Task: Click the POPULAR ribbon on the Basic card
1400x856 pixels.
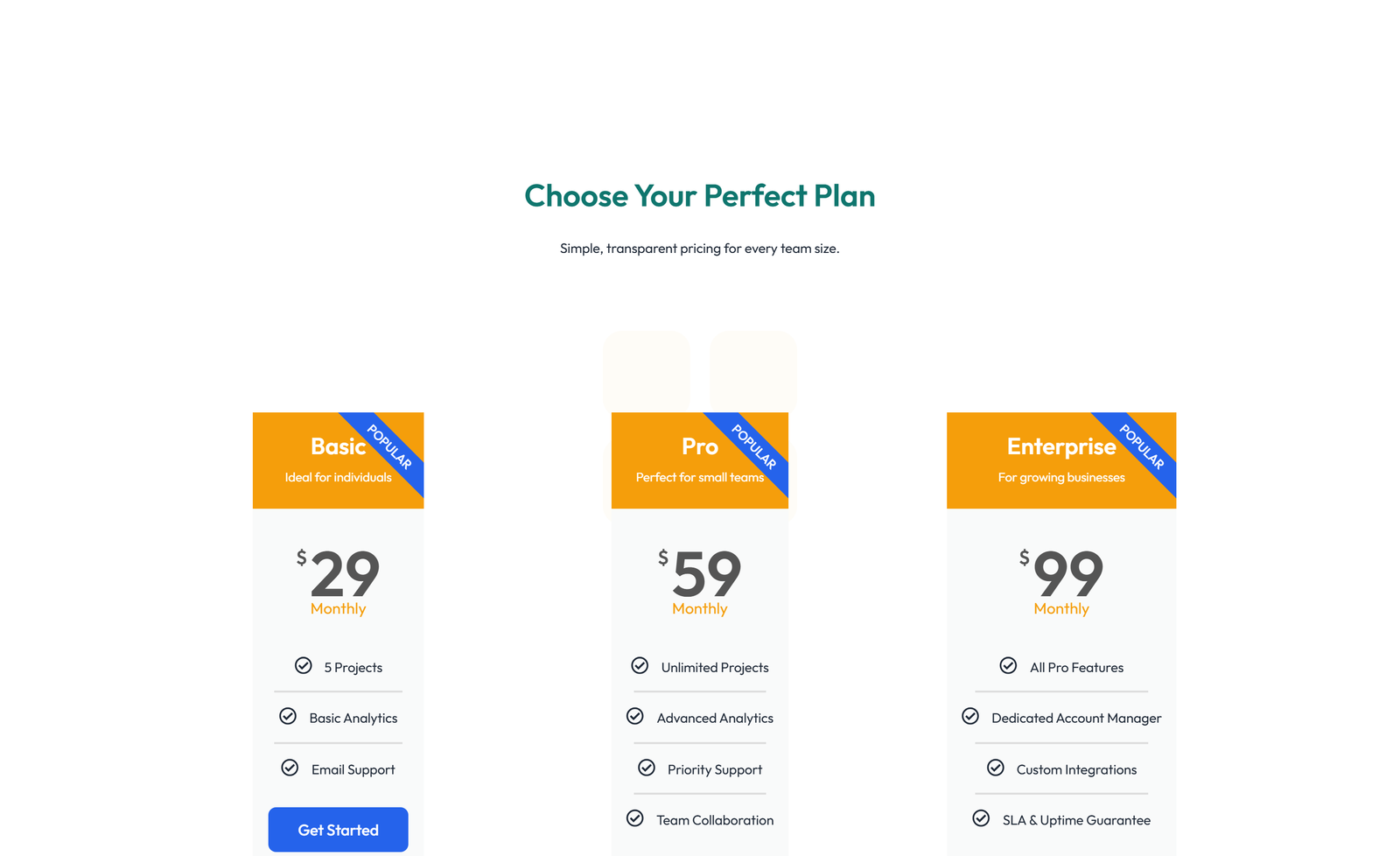Action: point(391,448)
